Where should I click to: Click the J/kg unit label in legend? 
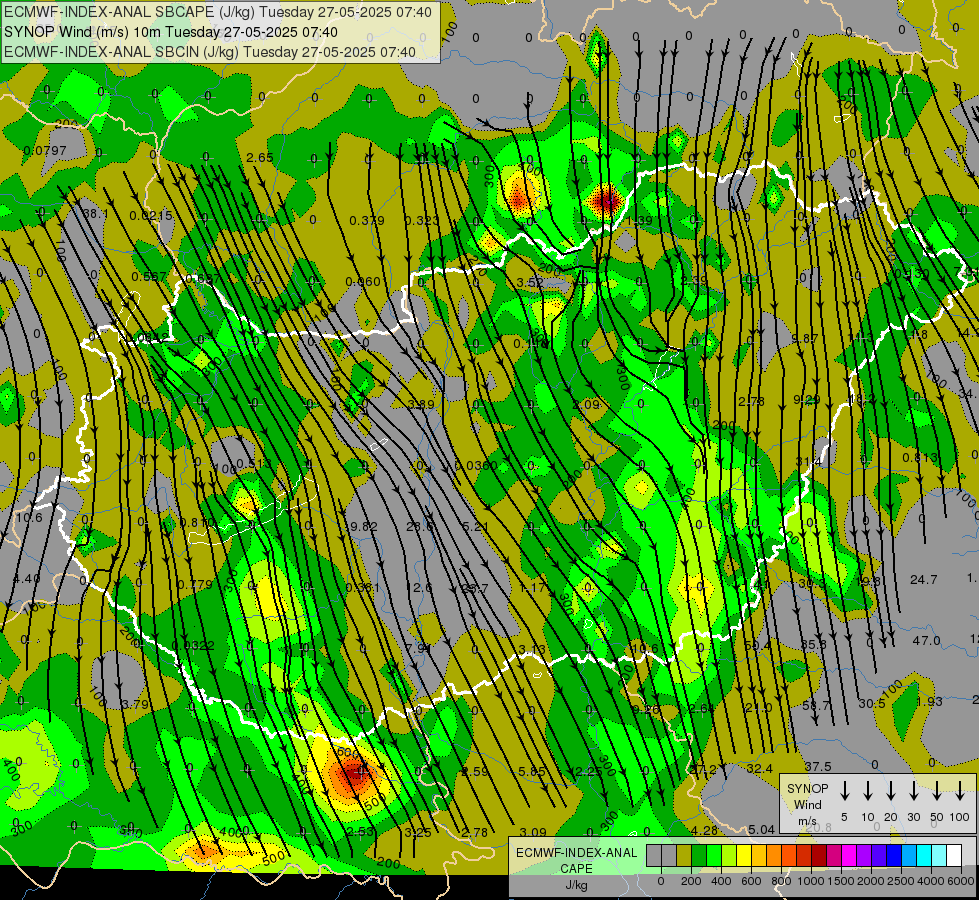tap(576, 885)
